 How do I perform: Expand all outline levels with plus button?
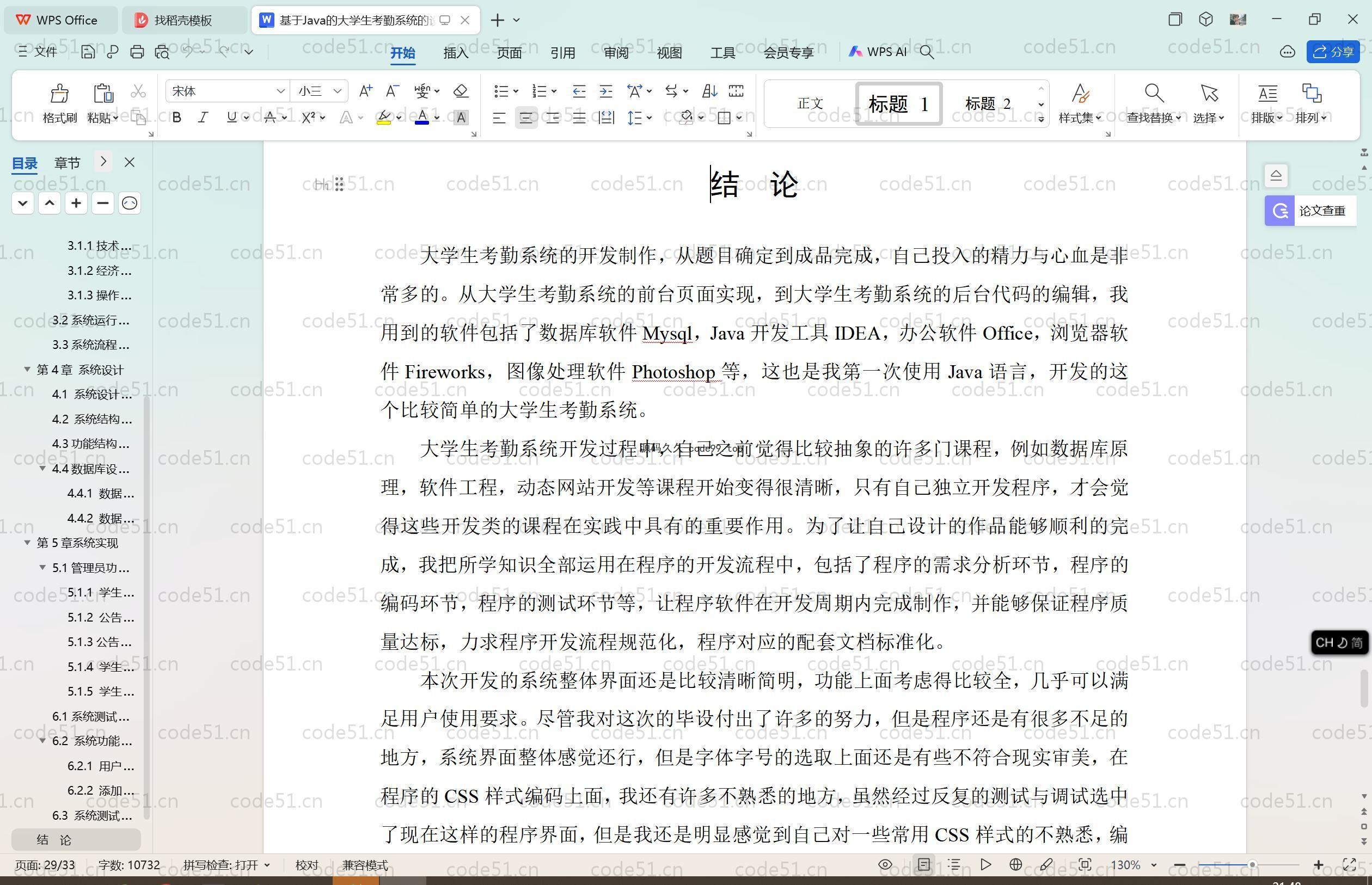(x=76, y=203)
